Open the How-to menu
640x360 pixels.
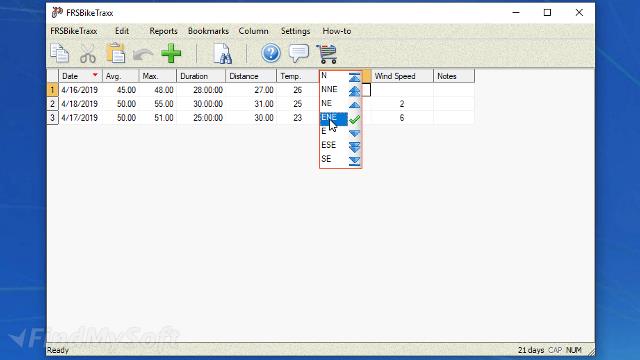coord(337,31)
